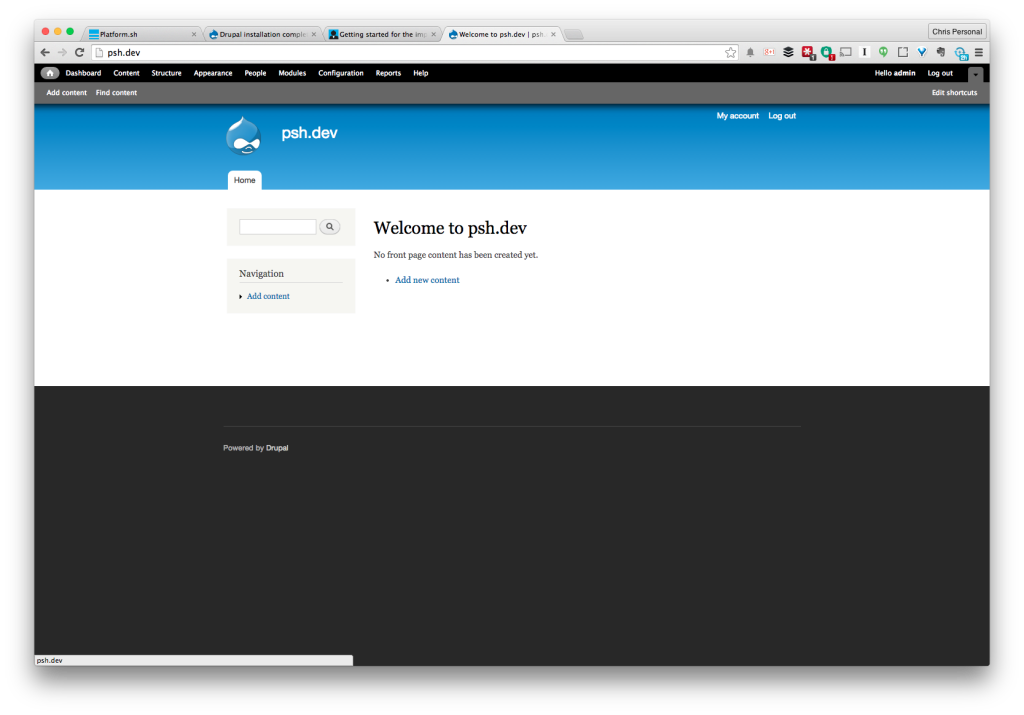1024x715 pixels.
Task: Click the blue V-shaped extension icon
Action: pos(921,52)
